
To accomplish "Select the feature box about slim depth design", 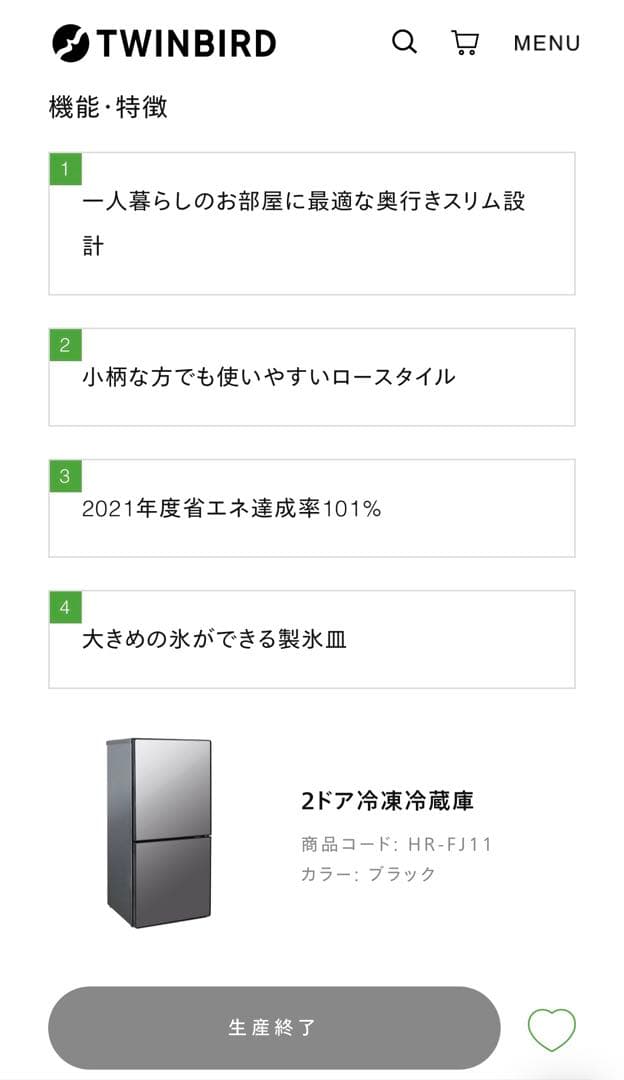I will pos(310,222).
